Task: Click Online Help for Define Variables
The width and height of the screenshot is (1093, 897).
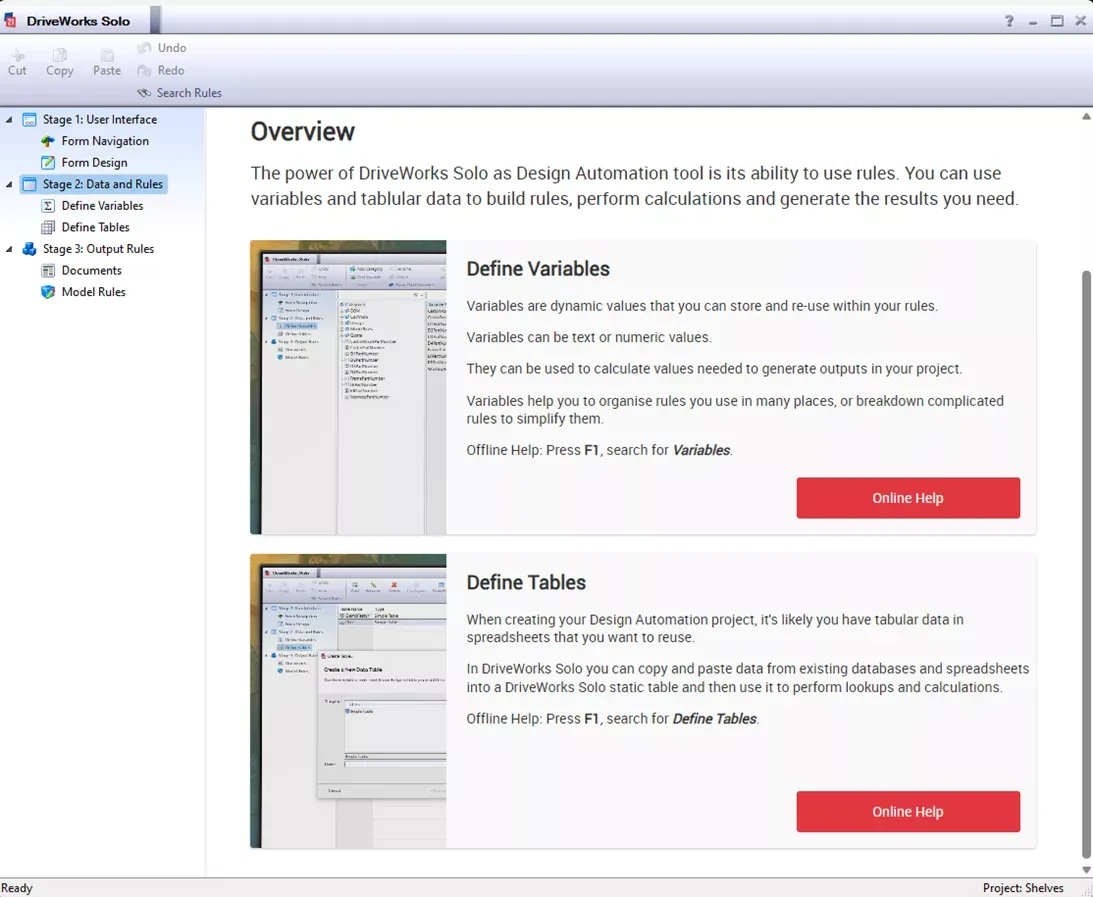Action: pos(908,498)
